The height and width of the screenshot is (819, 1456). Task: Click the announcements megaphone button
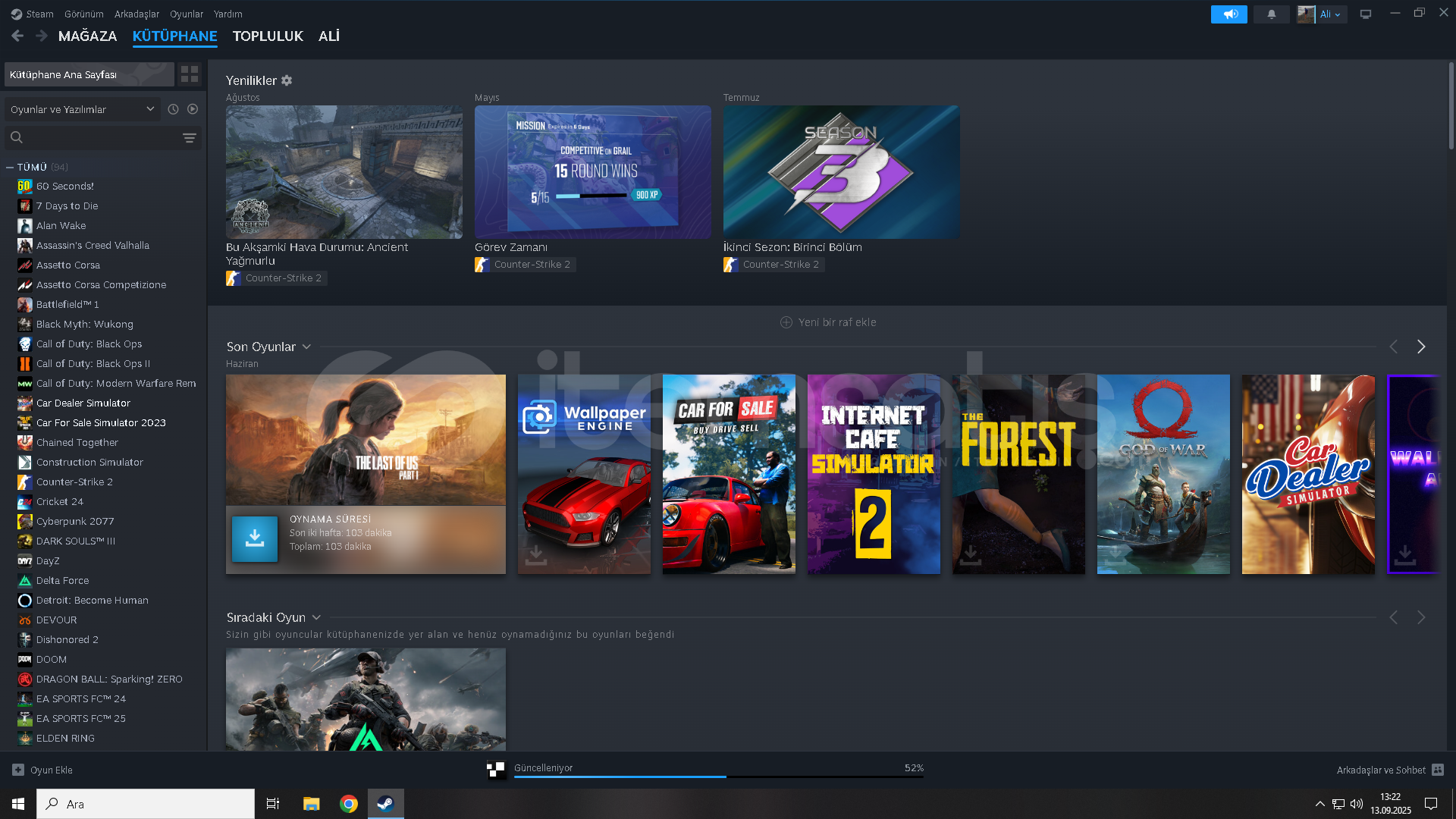pyautogui.click(x=1228, y=14)
